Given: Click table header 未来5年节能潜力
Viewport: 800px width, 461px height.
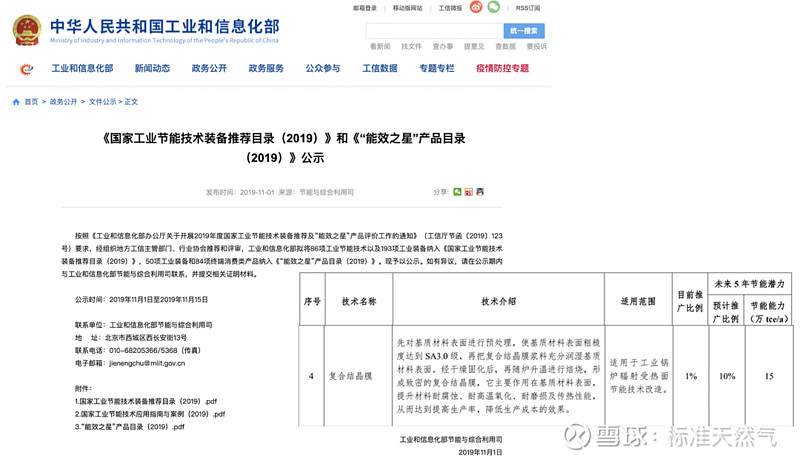Looking at the screenshot, I should point(749,284).
